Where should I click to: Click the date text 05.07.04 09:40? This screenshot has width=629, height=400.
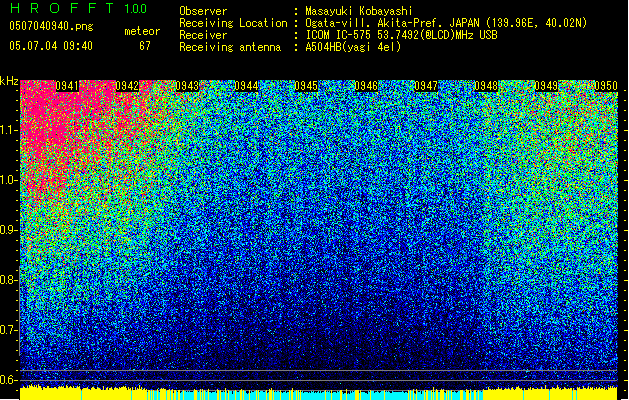pyautogui.click(x=51, y=46)
